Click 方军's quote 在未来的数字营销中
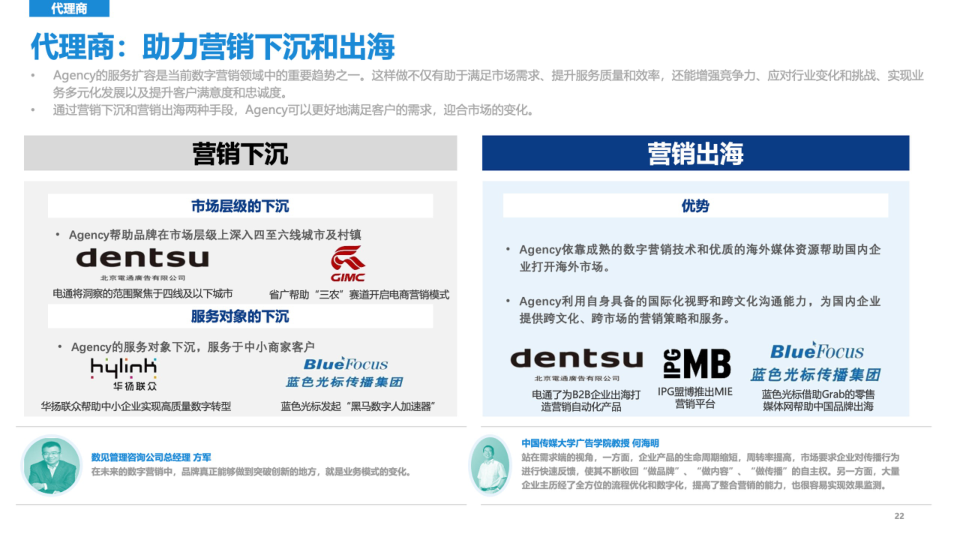Screen dimensions: 960x540 (x=251, y=472)
